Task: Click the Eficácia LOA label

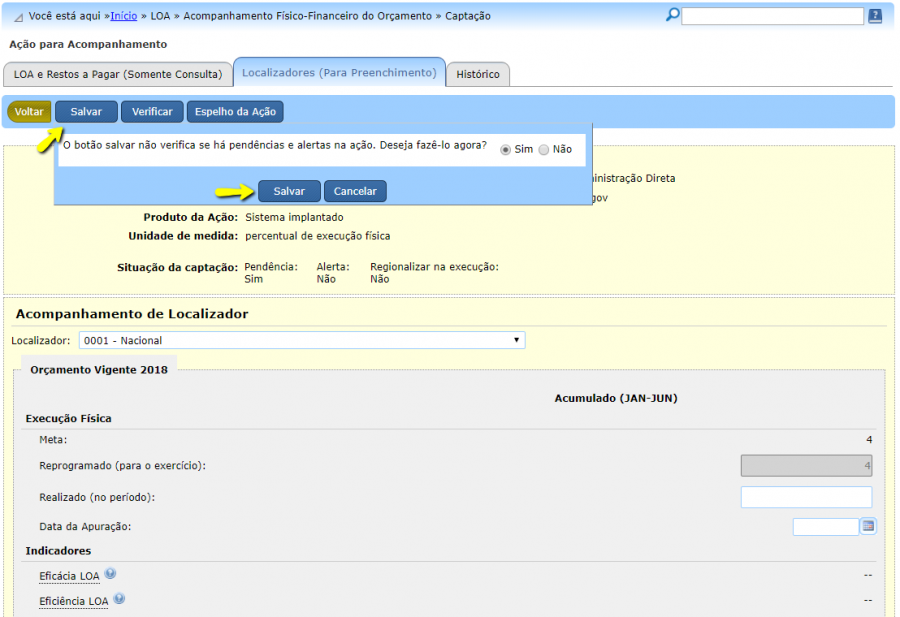Action: tap(69, 576)
